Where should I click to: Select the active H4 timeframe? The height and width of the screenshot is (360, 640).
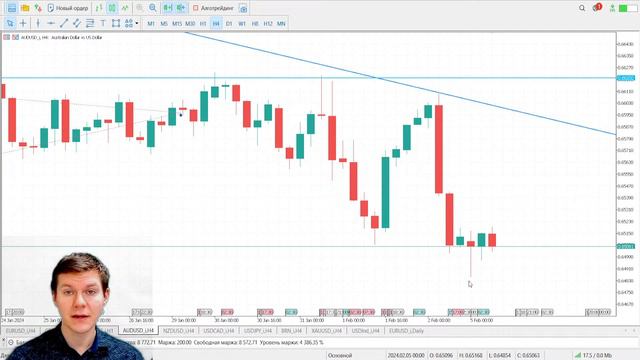tap(216, 24)
